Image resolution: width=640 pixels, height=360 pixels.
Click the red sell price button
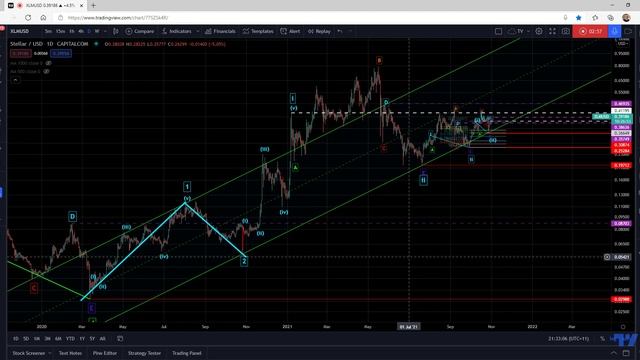pyautogui.click(x=20, y=53)
